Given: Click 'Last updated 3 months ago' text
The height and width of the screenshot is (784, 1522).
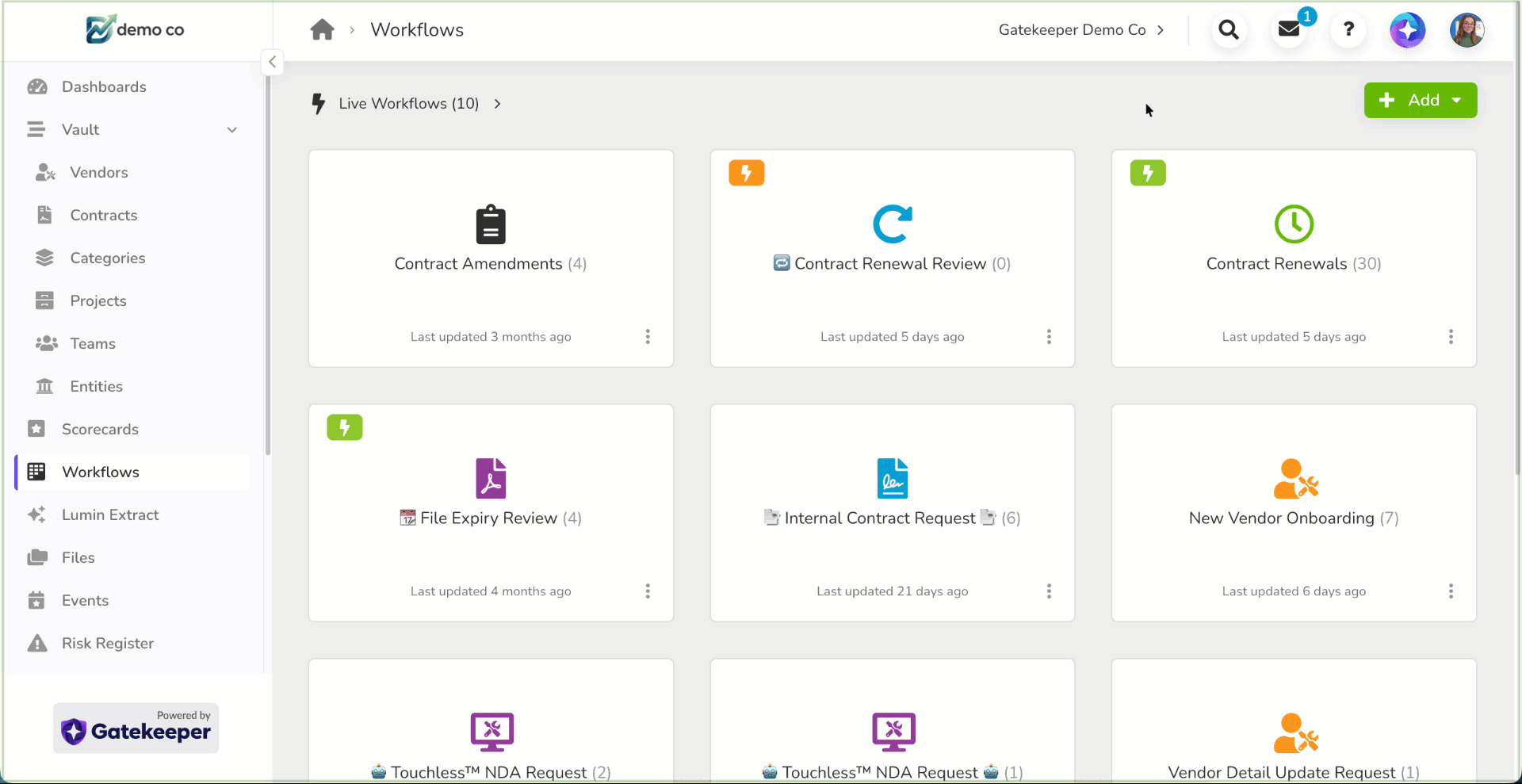Looking at the screenshot, I should pyautogui.click(x=491, y=337).
